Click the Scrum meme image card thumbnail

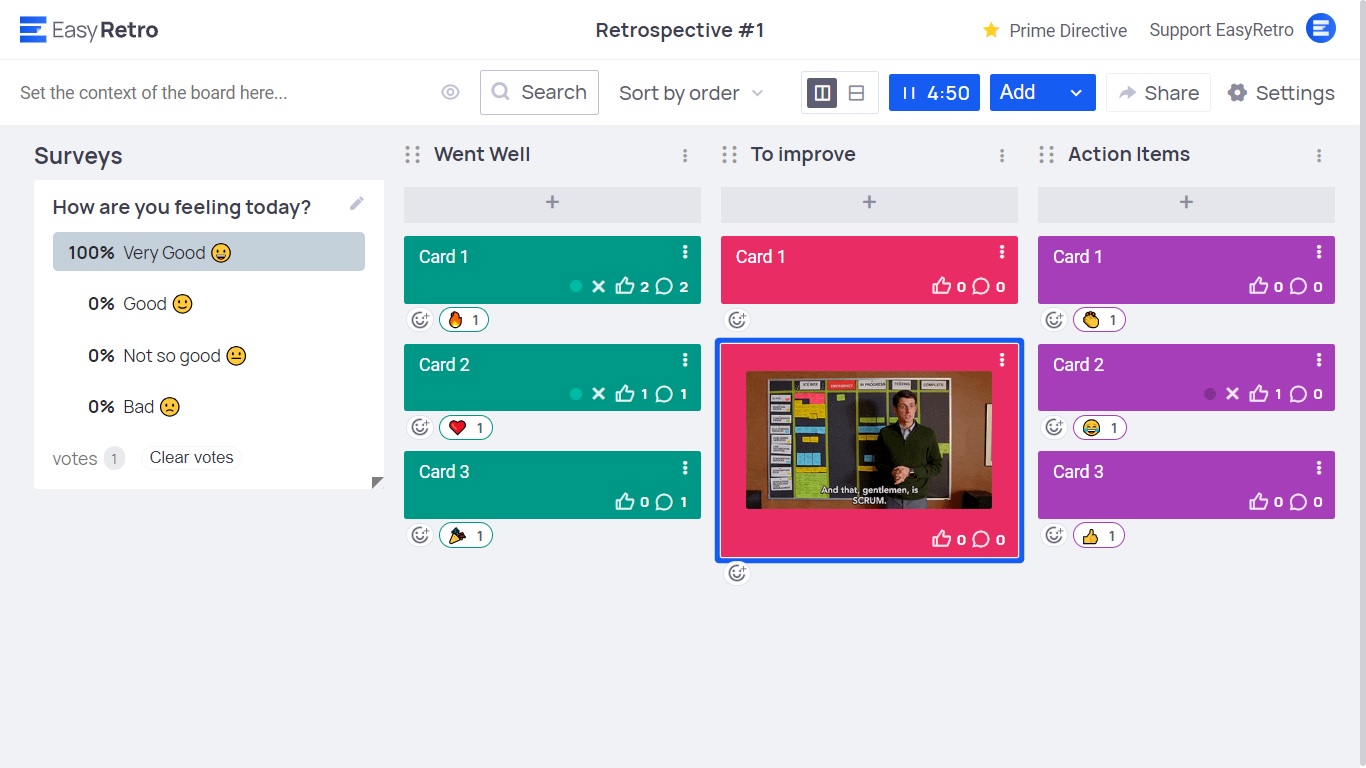(868, 440)
